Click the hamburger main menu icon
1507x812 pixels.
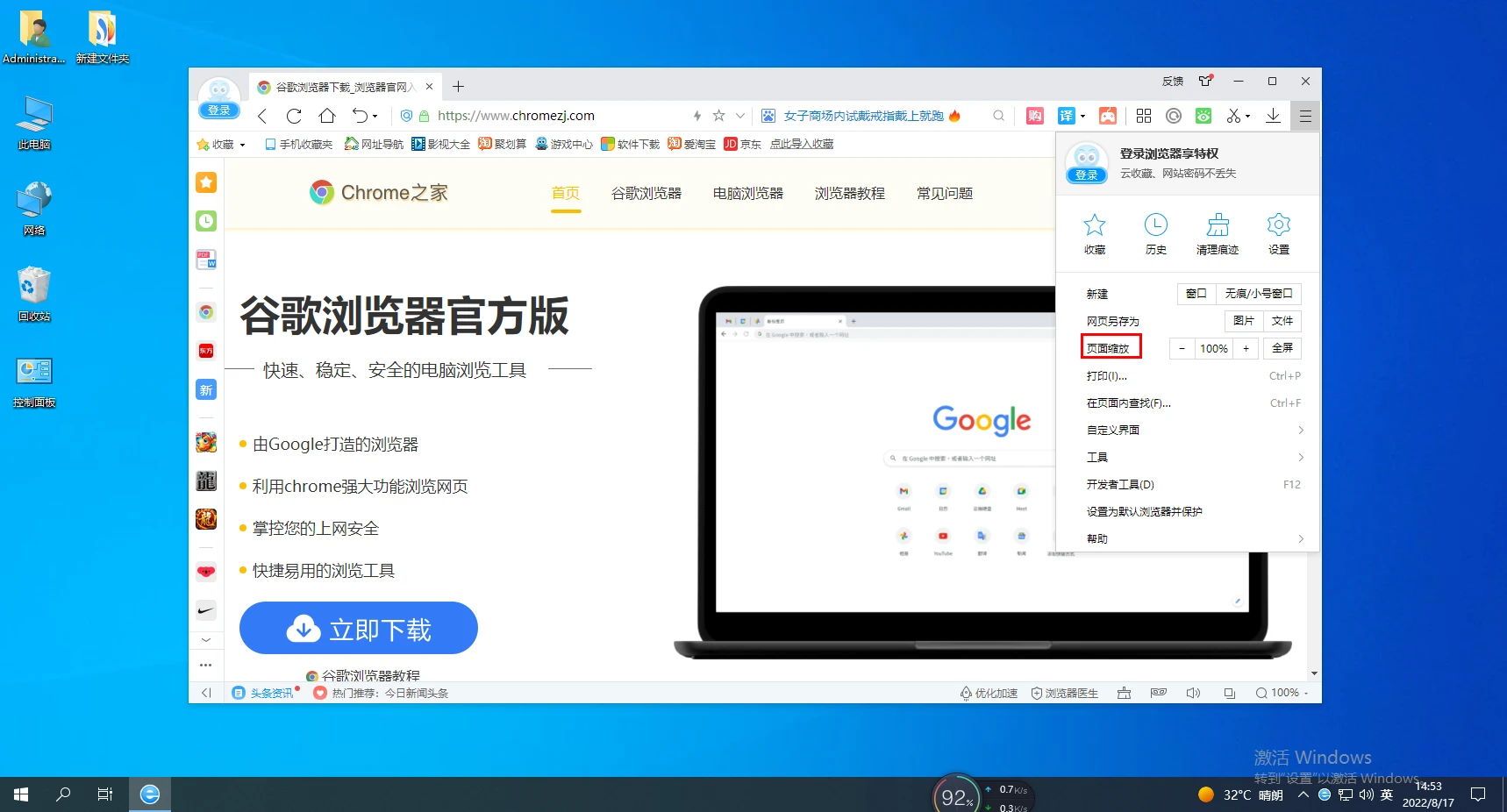1305,116
